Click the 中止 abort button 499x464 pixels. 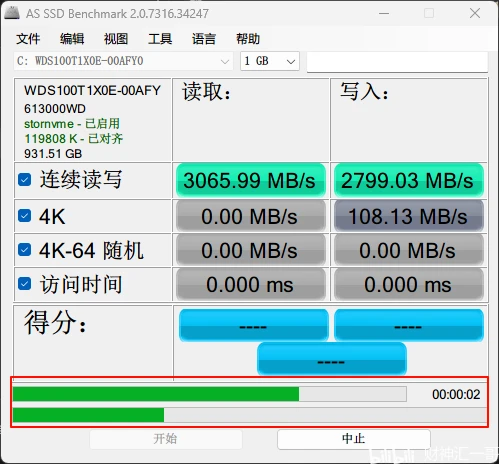[354, 439]
